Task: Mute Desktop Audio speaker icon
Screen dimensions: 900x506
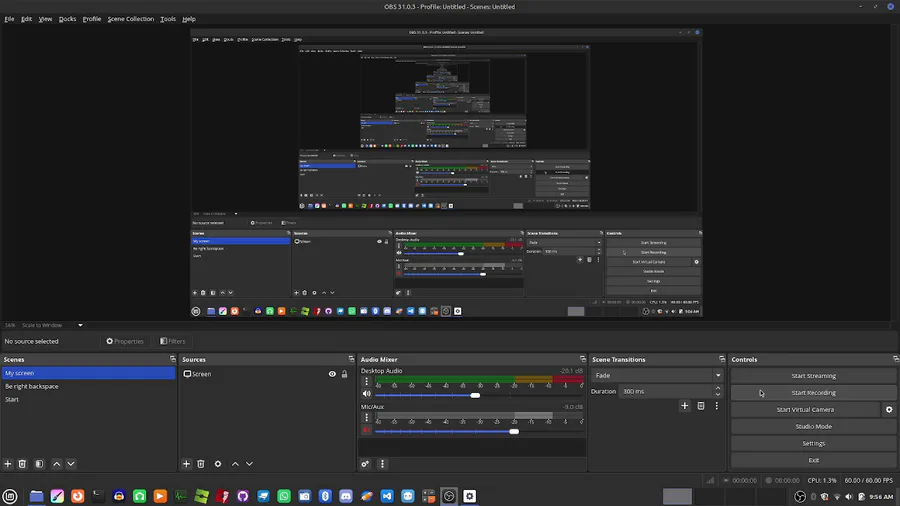Action: pos(367,394)
